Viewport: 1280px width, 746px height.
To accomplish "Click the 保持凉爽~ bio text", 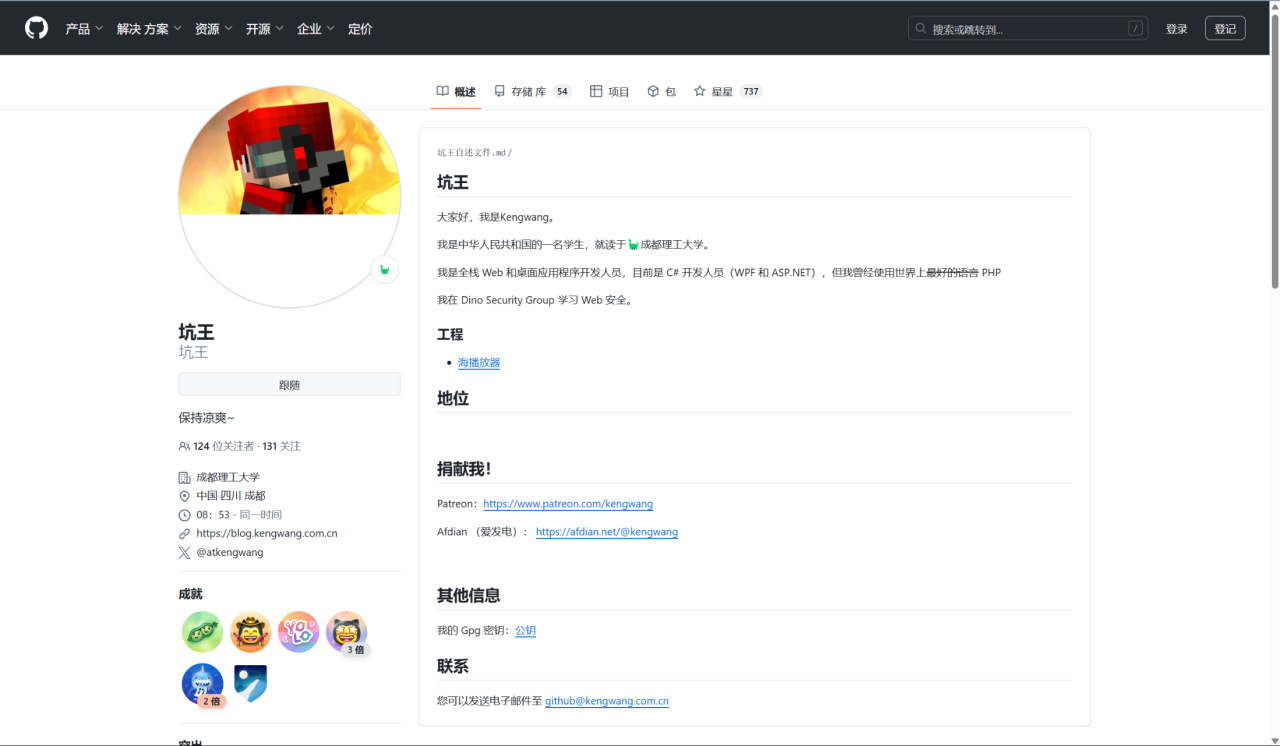I will pyautogui.click(x=207, y=418).
